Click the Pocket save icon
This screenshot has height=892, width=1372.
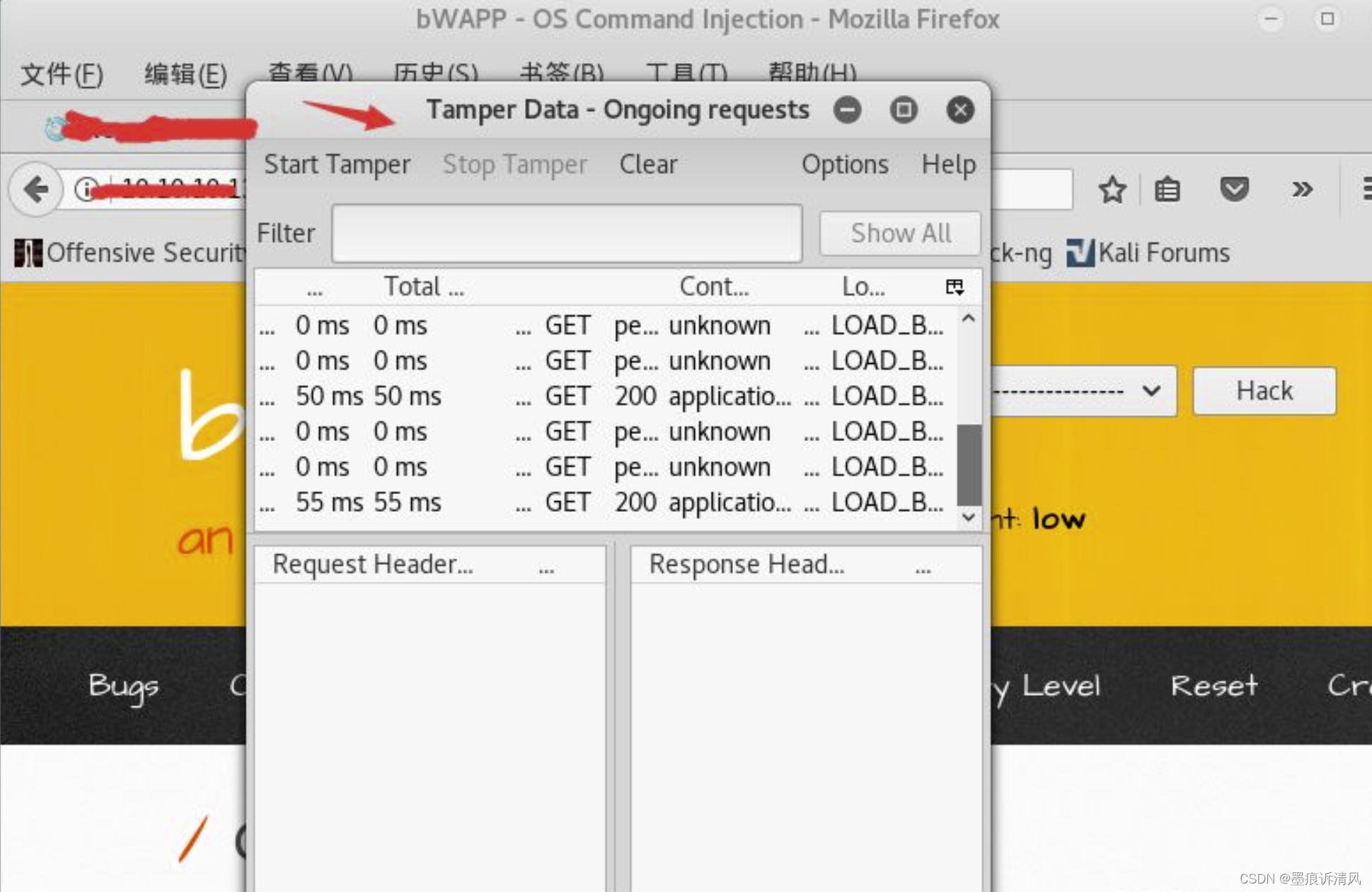[x=1234, y=190]
